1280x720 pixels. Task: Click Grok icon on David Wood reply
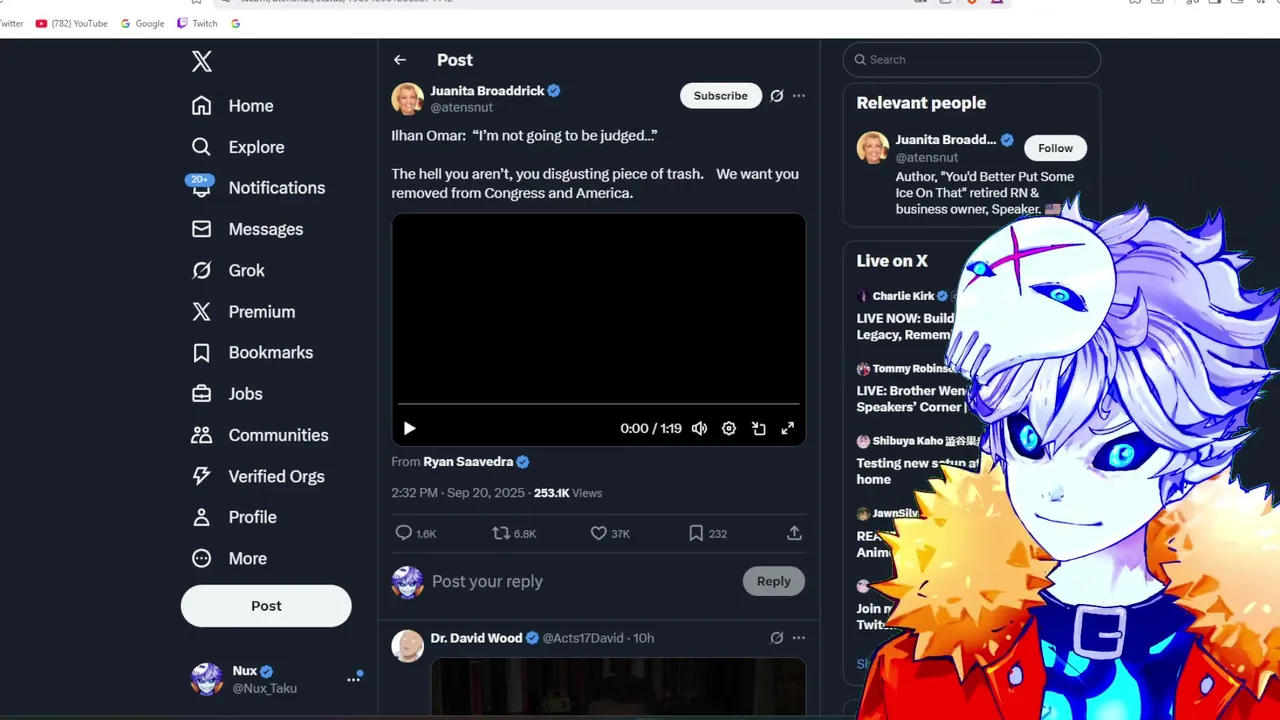pos(777,638)
